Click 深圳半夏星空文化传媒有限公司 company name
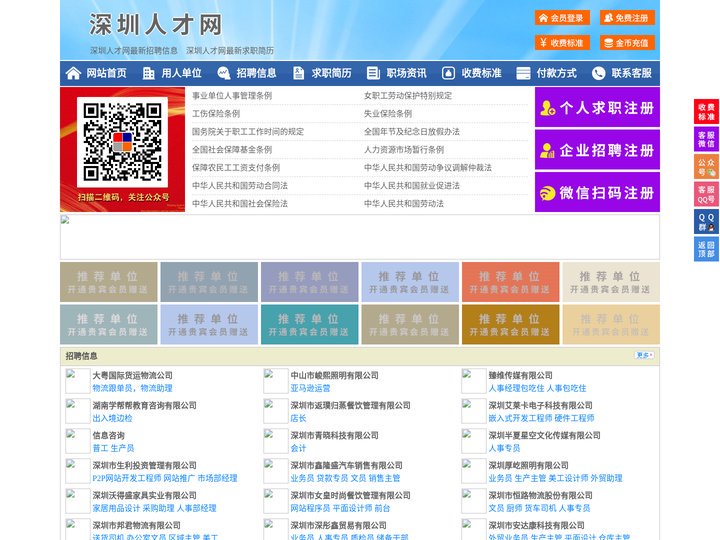Viewport: 720px width, 540px height. 545,435
